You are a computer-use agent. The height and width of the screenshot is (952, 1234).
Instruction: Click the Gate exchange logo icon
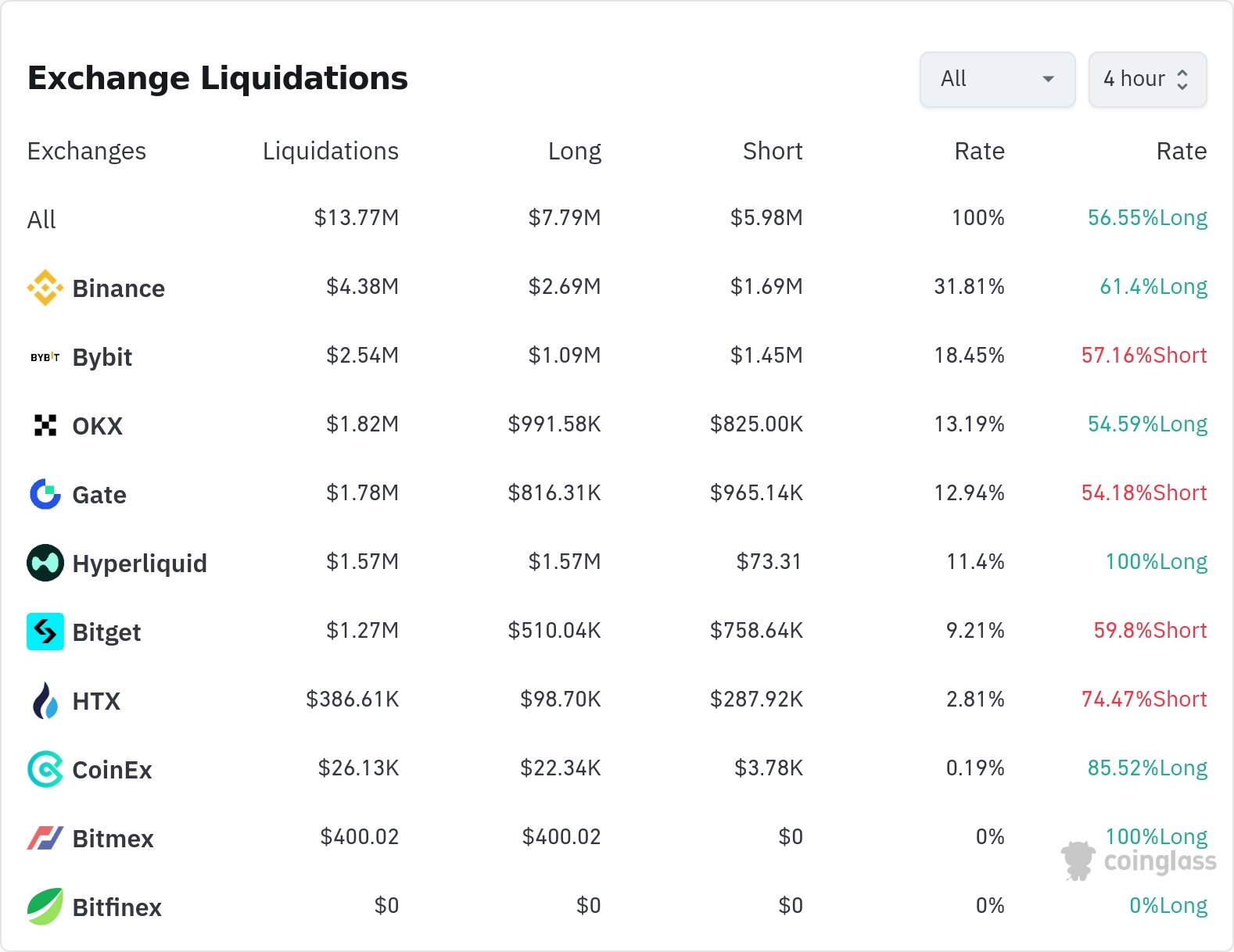(45, 494)
